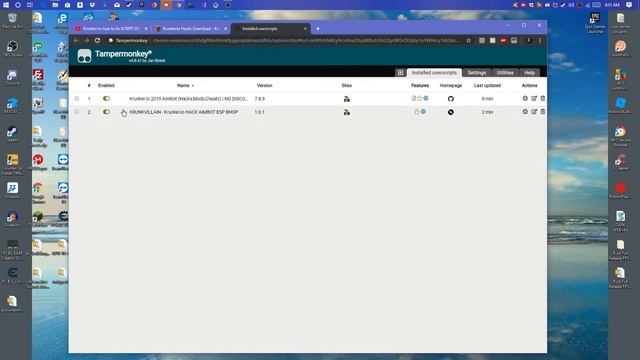Open the Recycle Bin desktop icon
Image resolution: width=640 pixels, height=360 pixels.
click(12, 20)
